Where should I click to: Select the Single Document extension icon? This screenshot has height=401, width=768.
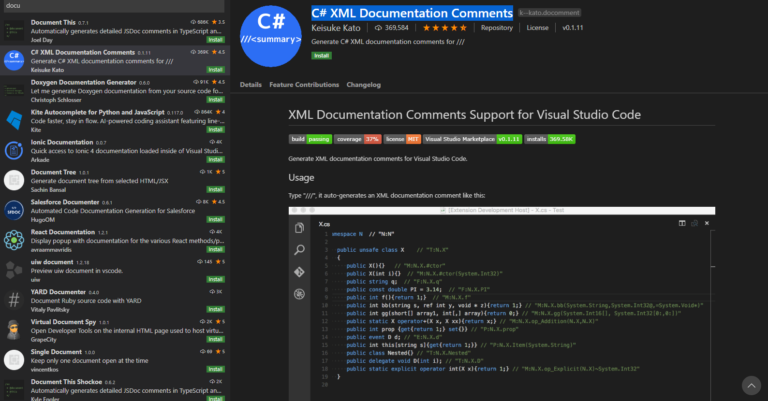coord(14,360)
